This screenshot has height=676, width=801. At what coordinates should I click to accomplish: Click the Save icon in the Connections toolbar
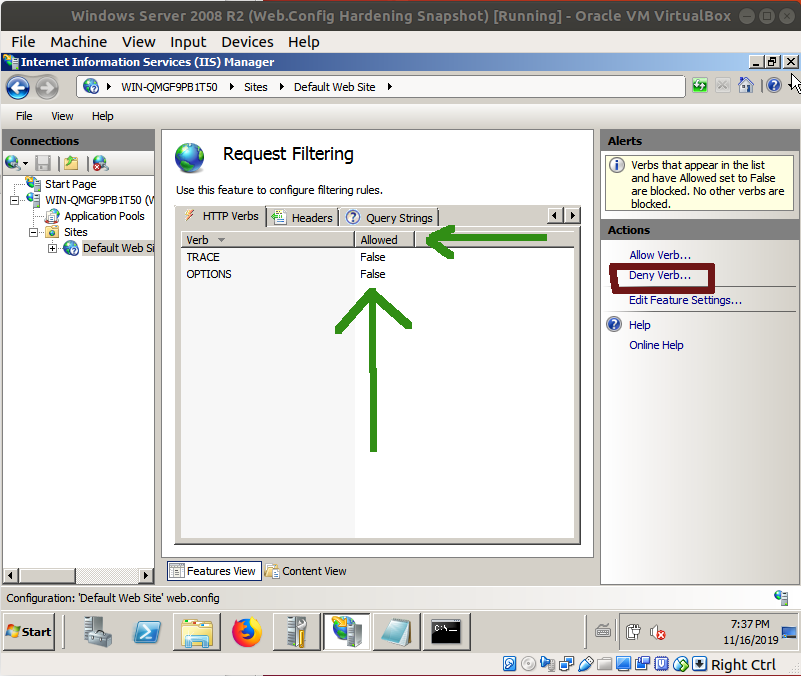[43, 164]
